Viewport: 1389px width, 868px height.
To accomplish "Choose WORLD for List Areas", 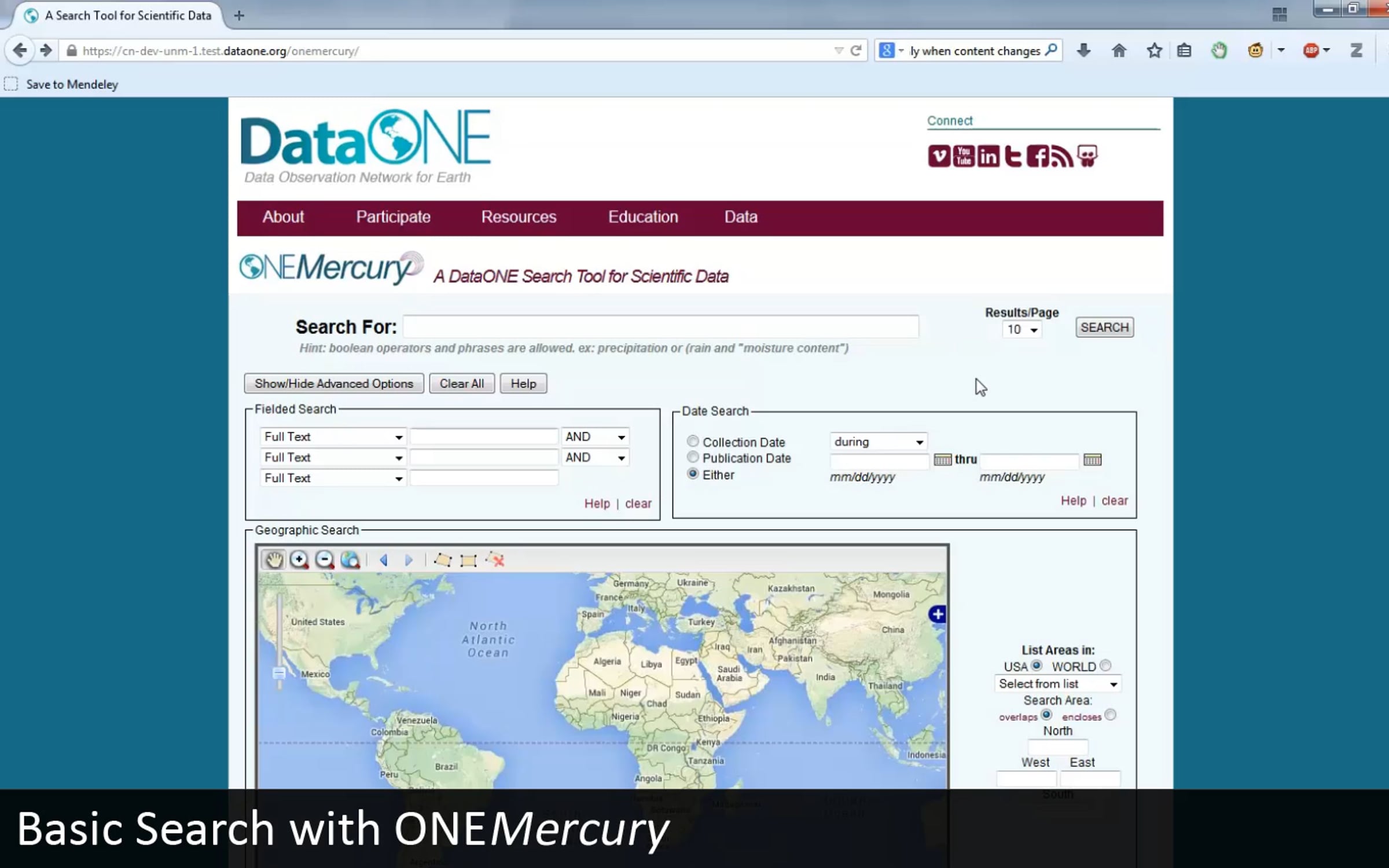I will [x=1105, y=665].
